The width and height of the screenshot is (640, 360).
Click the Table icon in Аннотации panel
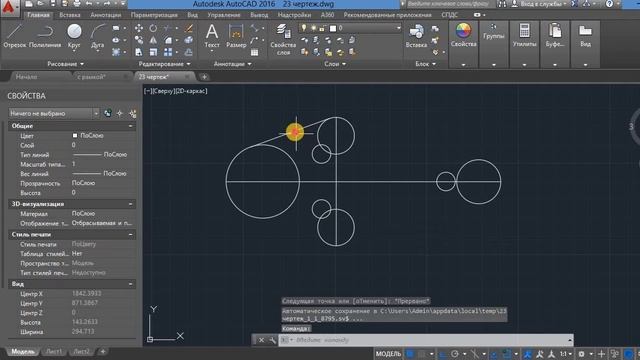[x=254, y=52]
